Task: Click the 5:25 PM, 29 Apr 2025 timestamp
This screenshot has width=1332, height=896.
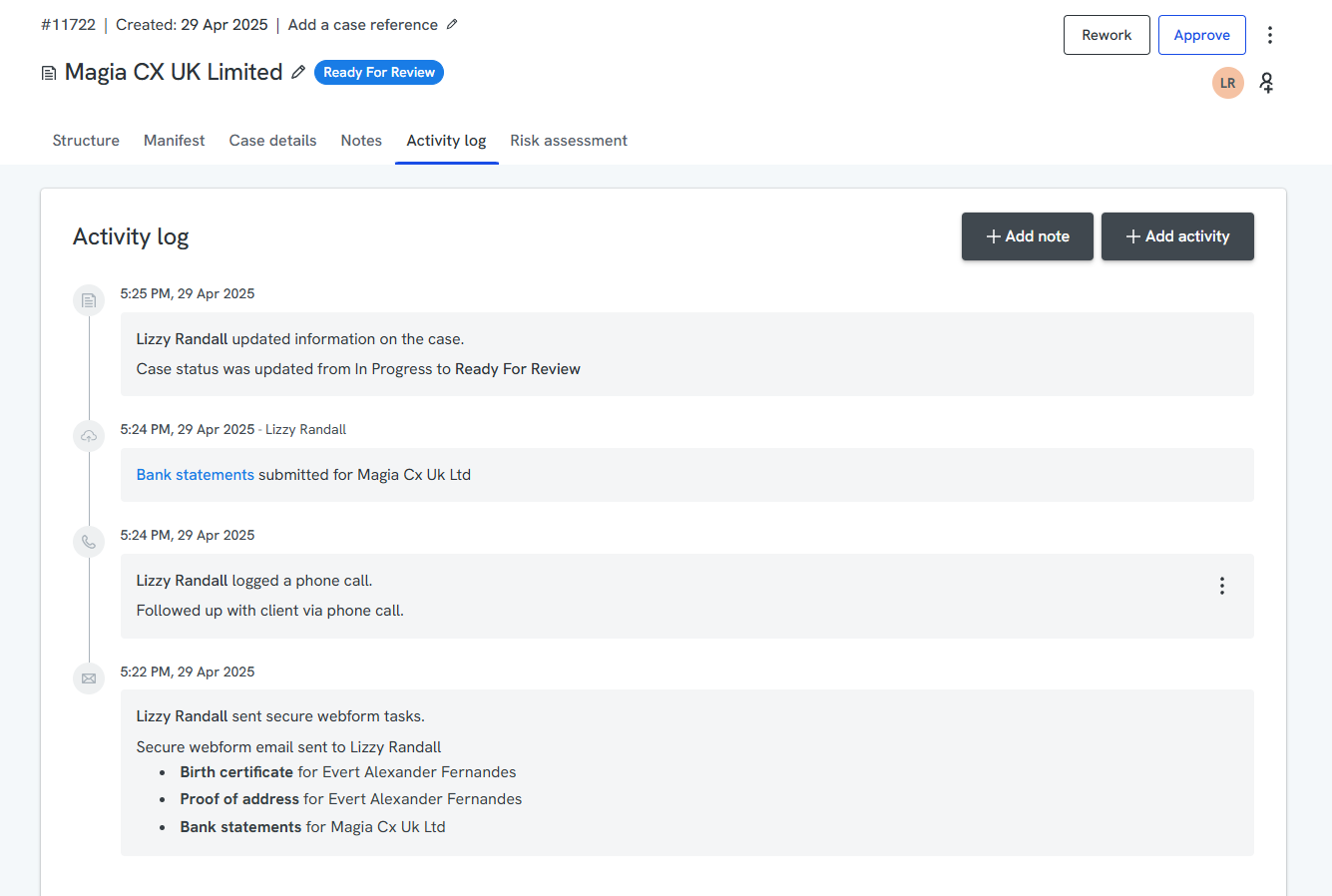Action: [x=188, y=293]
